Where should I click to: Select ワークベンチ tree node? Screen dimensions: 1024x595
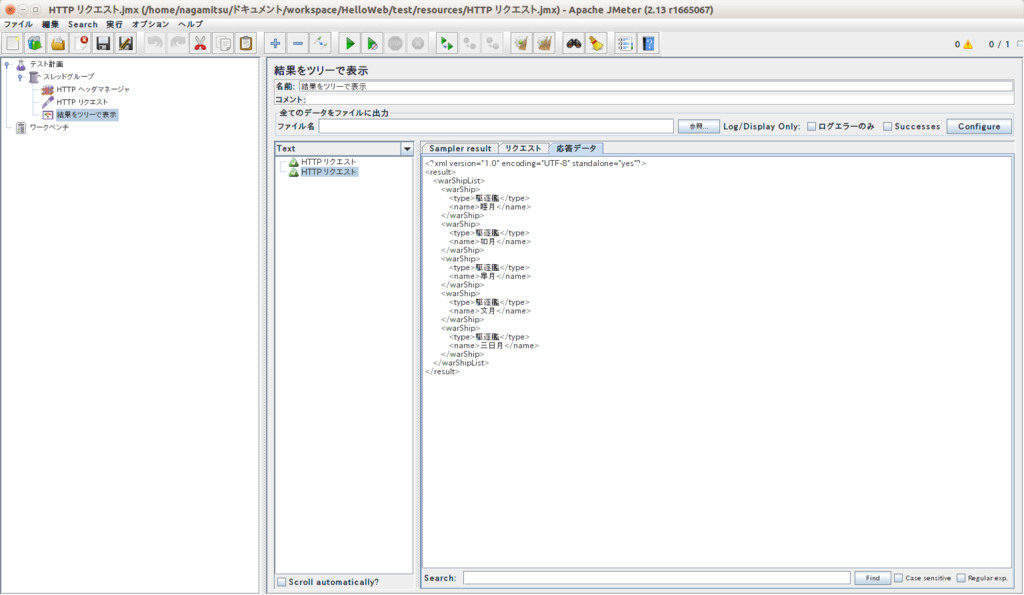[49, 127]
